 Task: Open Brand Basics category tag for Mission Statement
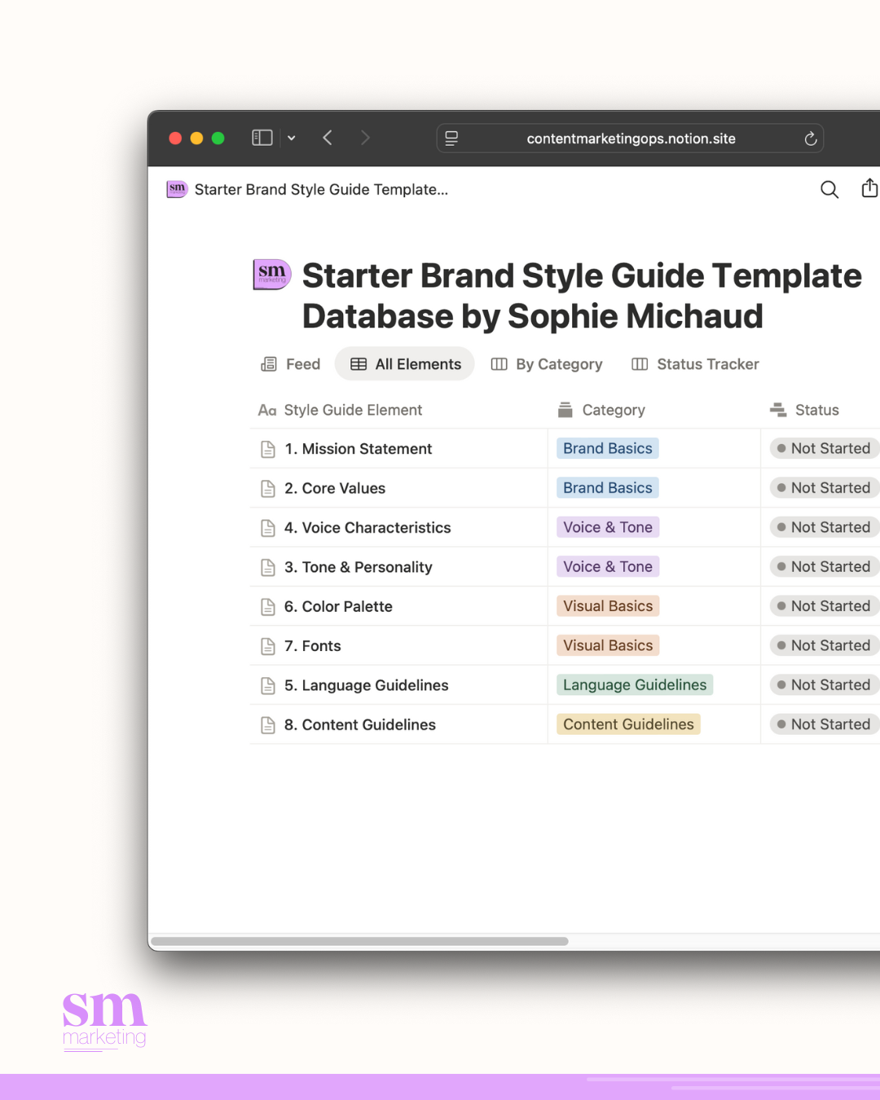point(607,449)
